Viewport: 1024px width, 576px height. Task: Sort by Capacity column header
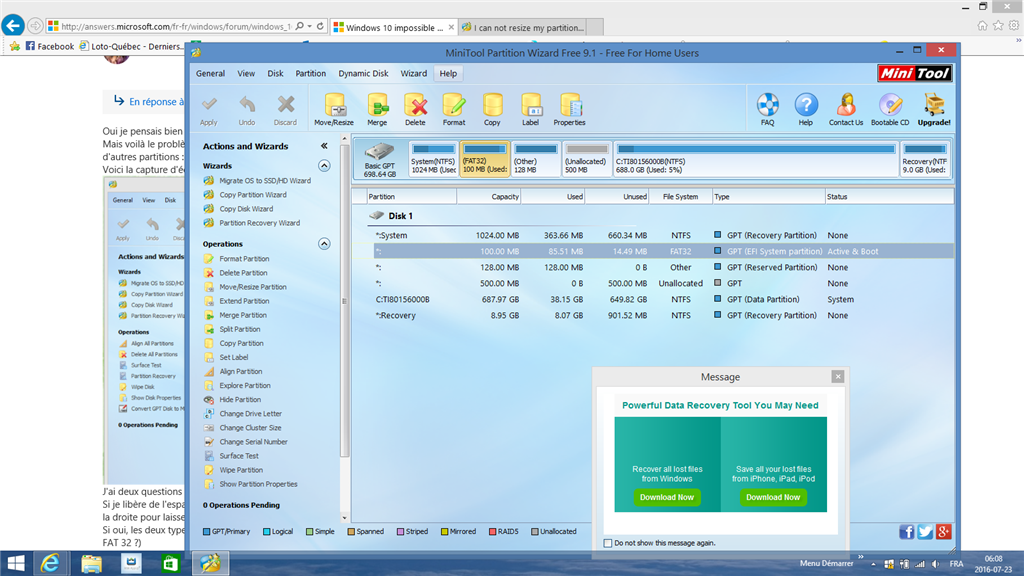pos(488,197)
